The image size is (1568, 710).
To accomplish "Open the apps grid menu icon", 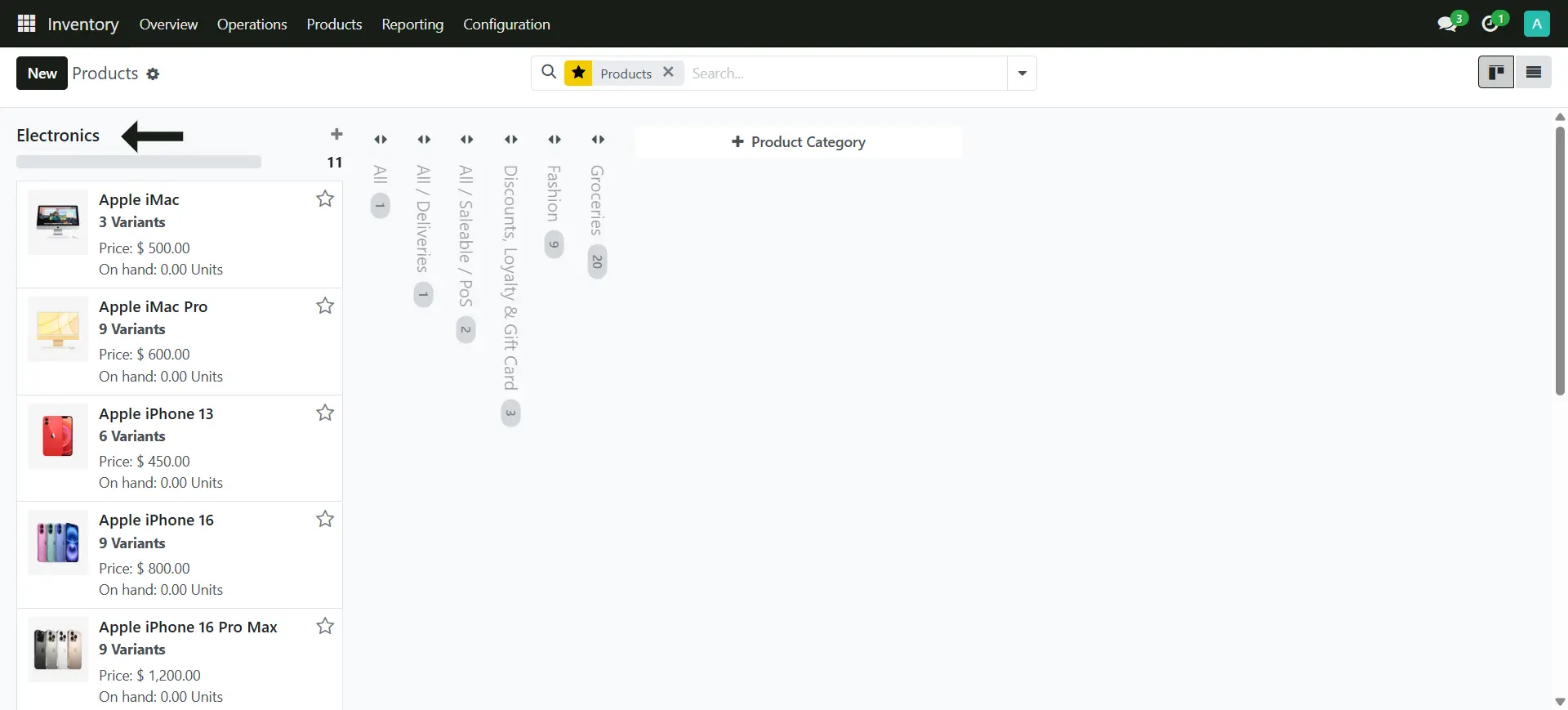I will [x=26, y=24].
